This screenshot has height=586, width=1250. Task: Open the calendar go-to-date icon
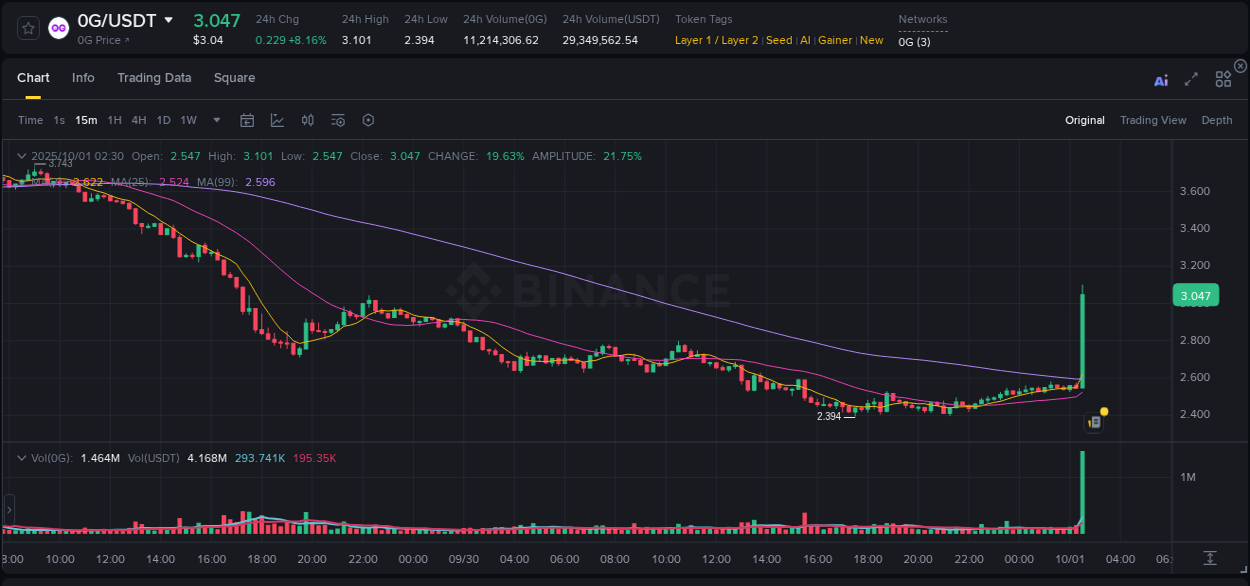[247, 120]
